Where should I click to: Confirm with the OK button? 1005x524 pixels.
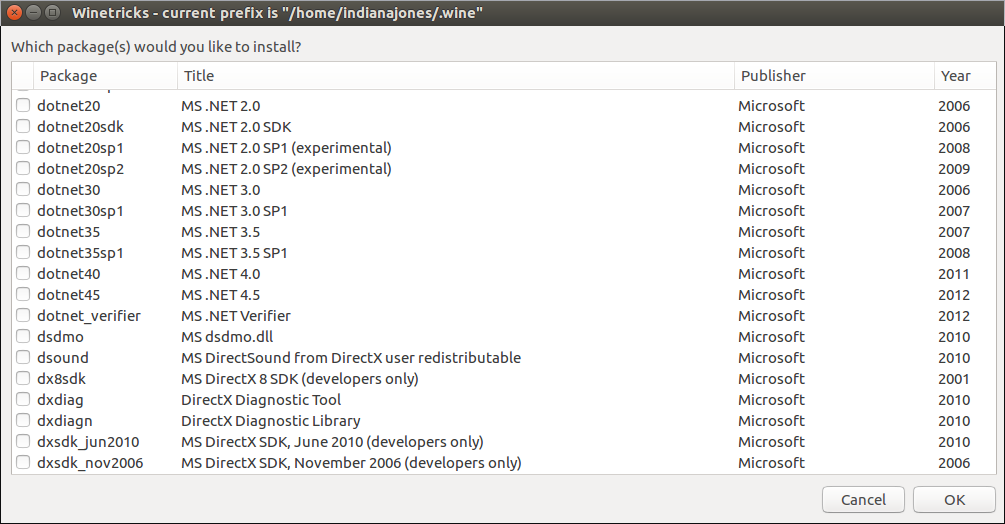coord(954,500)
